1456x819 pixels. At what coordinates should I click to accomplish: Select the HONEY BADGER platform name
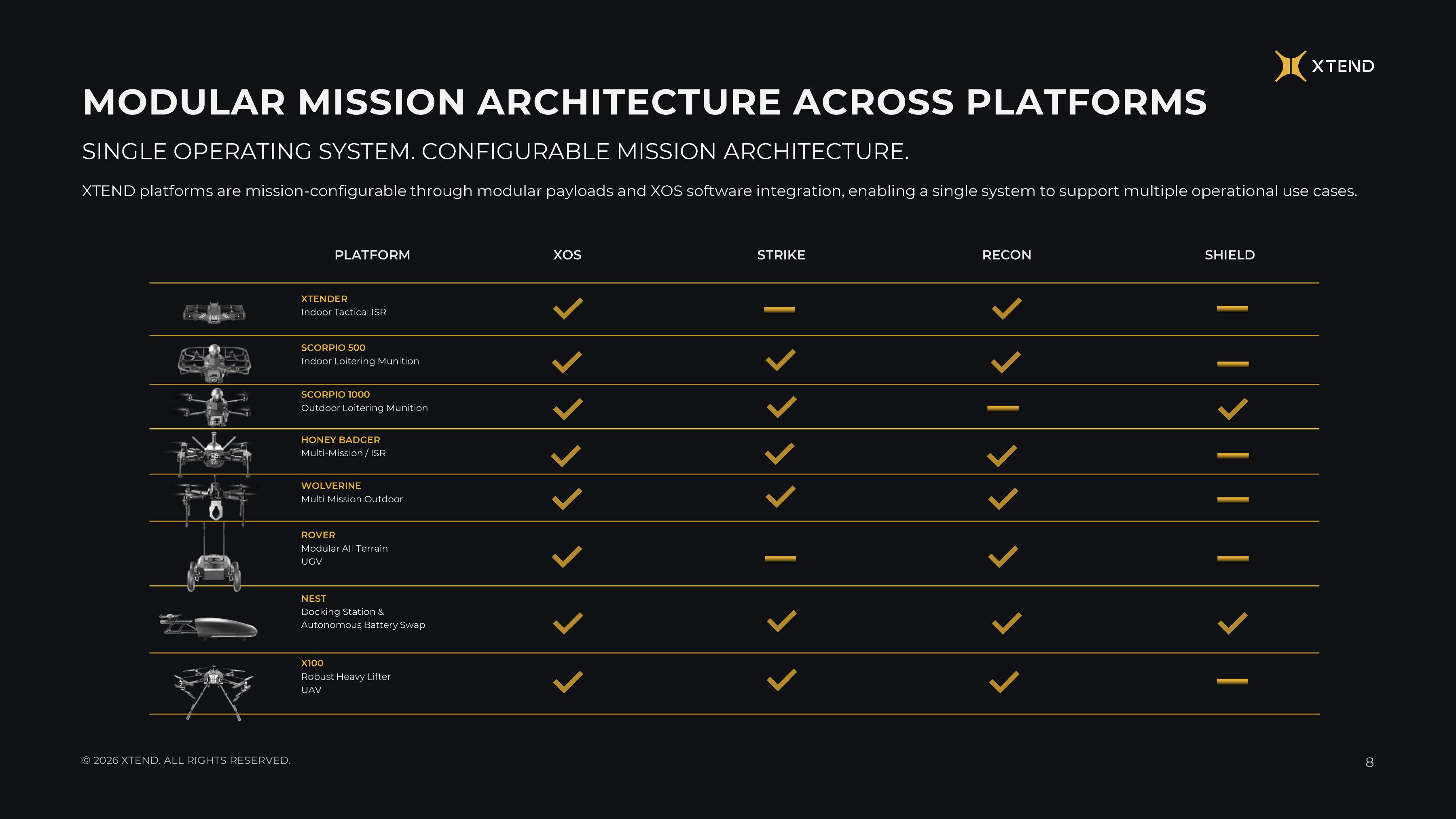click(341, 440)
